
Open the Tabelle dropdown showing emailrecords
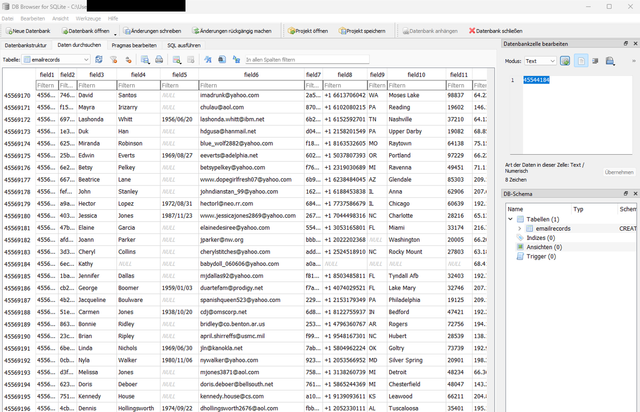pyautogui.click(x=56, y=60)
